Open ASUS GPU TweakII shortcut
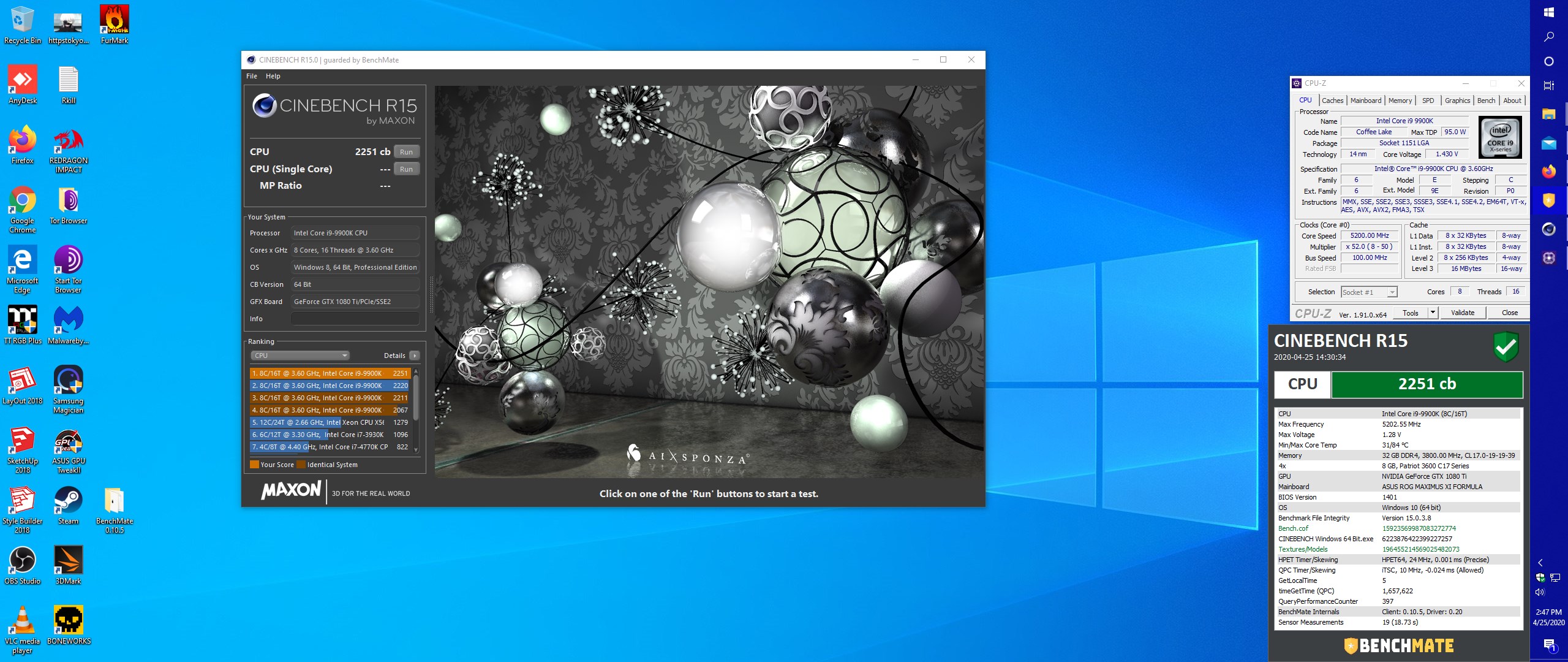Image resolution: width=1568 pixels, height=662 pixels. click(69, 449)
